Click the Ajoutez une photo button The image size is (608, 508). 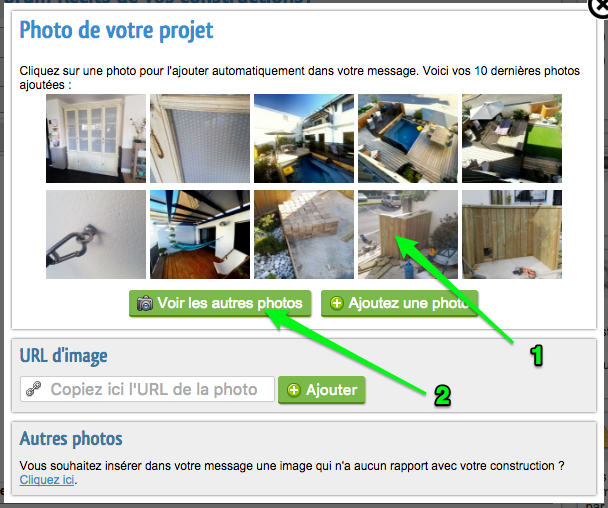399,303
